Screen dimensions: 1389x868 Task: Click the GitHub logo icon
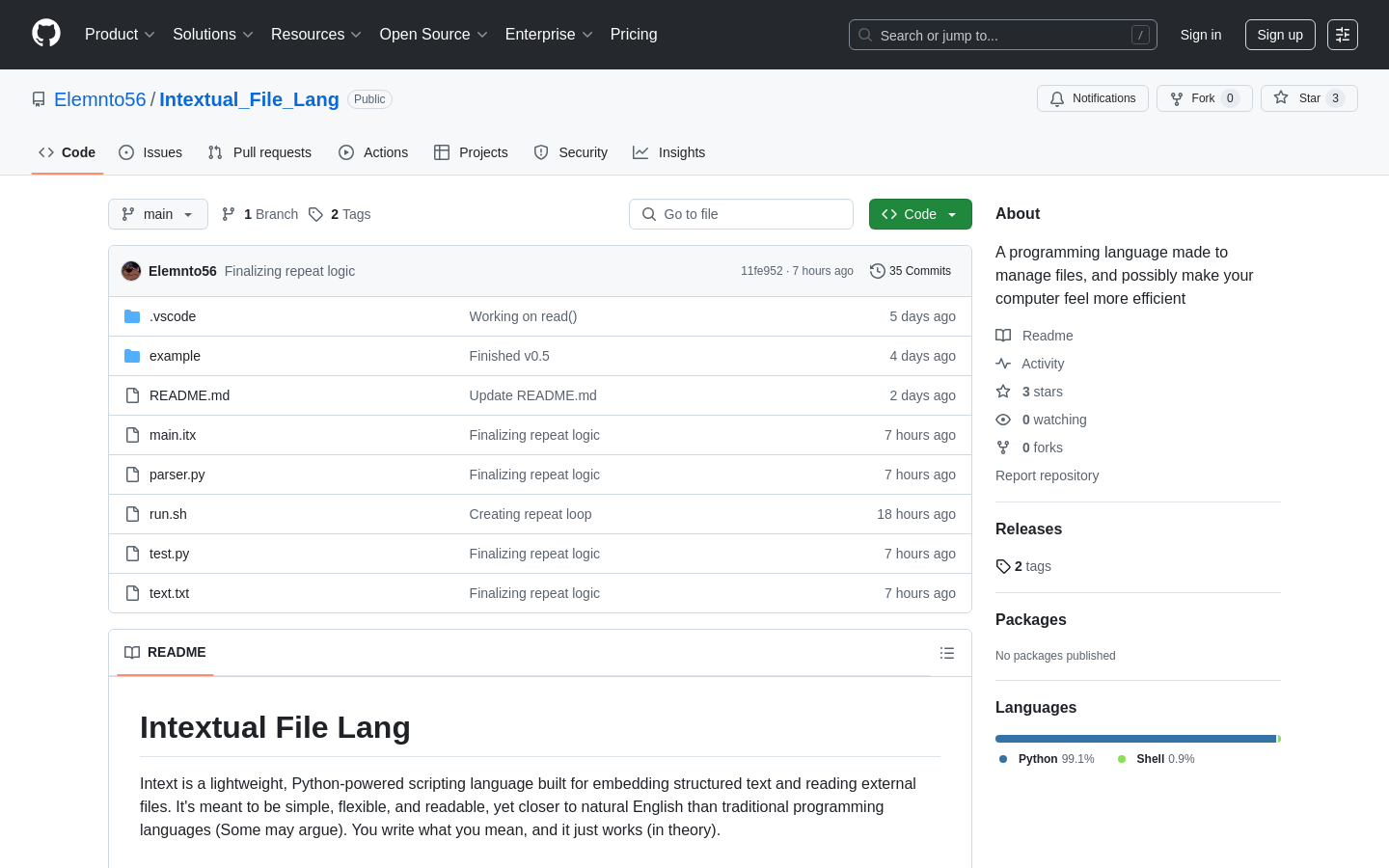coord(46,34)
